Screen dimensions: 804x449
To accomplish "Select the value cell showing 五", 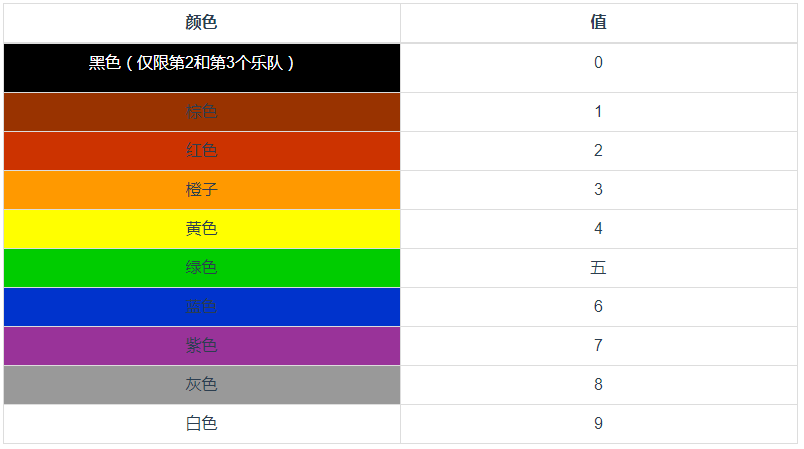I will tap(598, 267).
